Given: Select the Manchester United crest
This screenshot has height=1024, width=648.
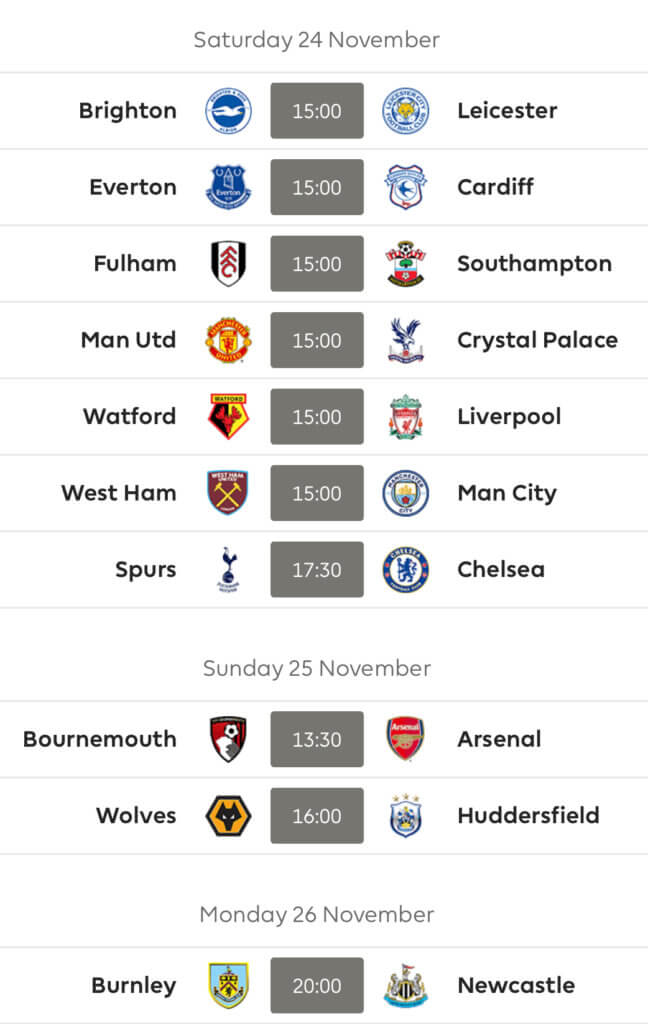Looking at the screenshot, I should coord(228,340).
